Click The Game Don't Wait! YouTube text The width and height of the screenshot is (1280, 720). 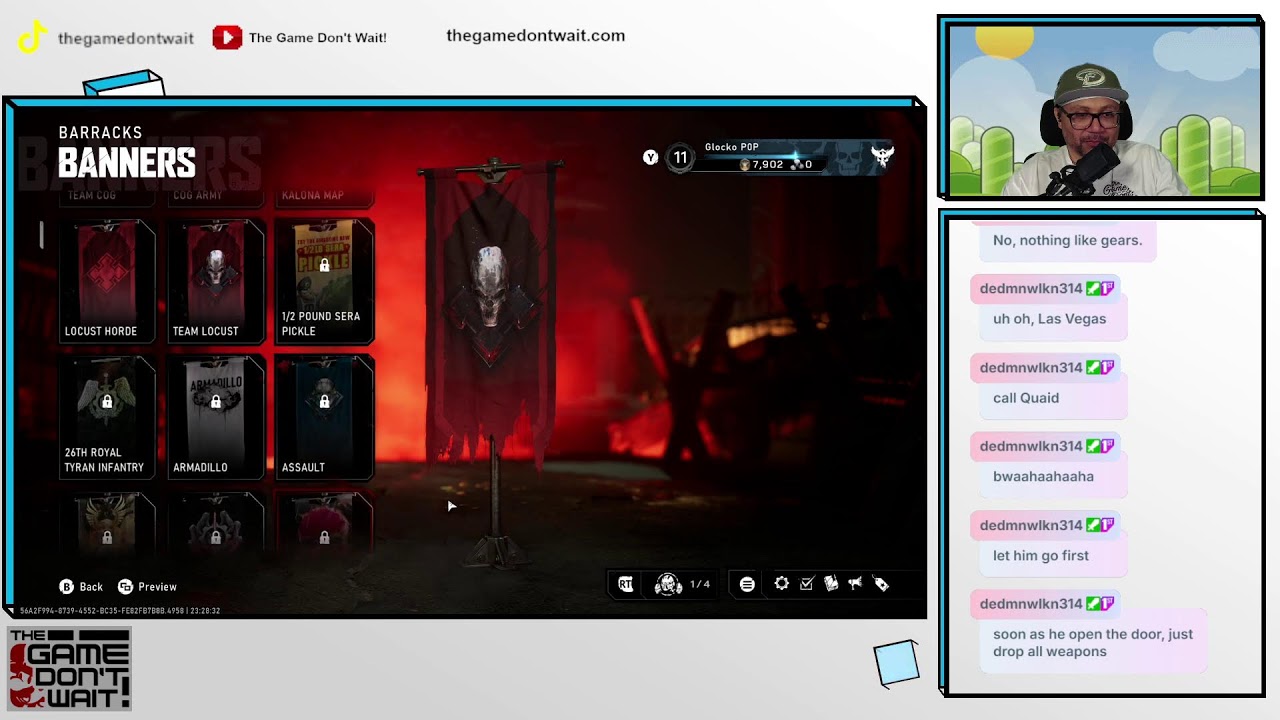318,38
